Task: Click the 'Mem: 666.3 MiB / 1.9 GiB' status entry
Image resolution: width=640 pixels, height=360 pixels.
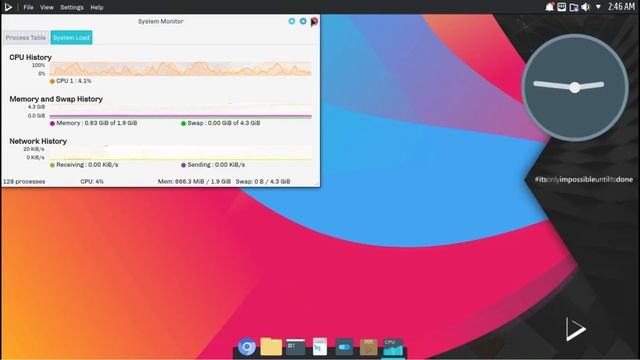Action: (x=194, y=181)
